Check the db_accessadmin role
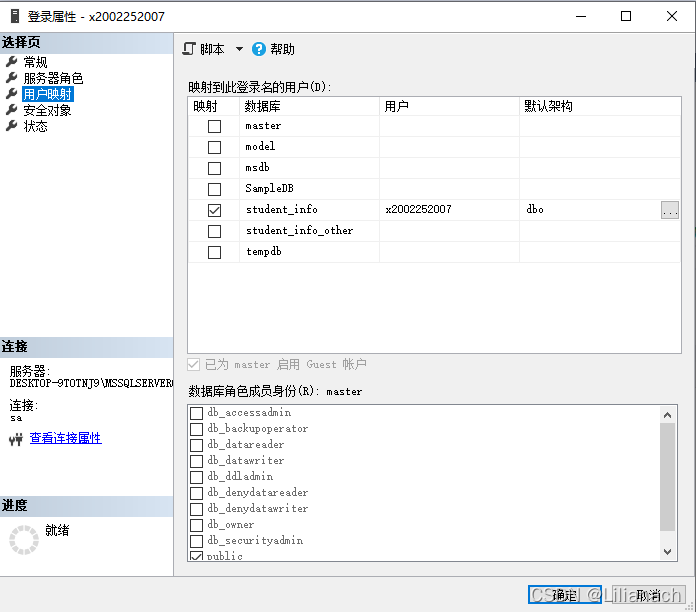 click(x=197, y=413)
